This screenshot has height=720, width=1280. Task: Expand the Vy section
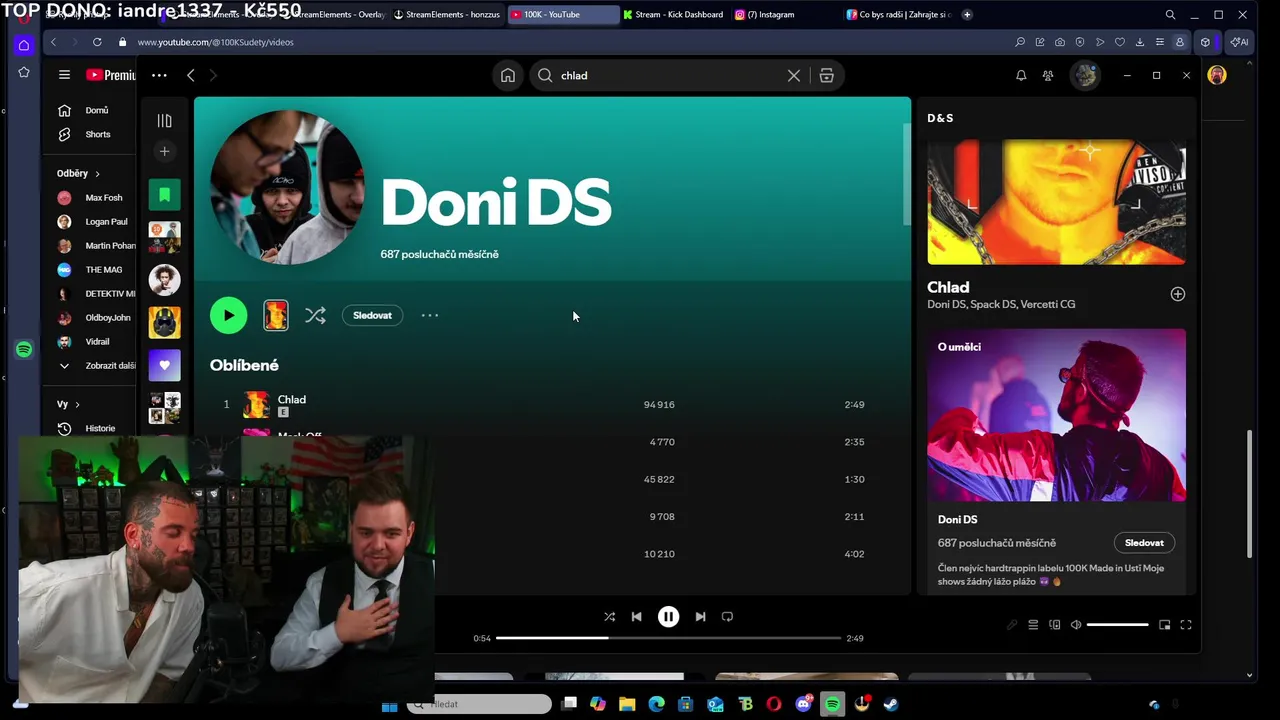[68, 404]
